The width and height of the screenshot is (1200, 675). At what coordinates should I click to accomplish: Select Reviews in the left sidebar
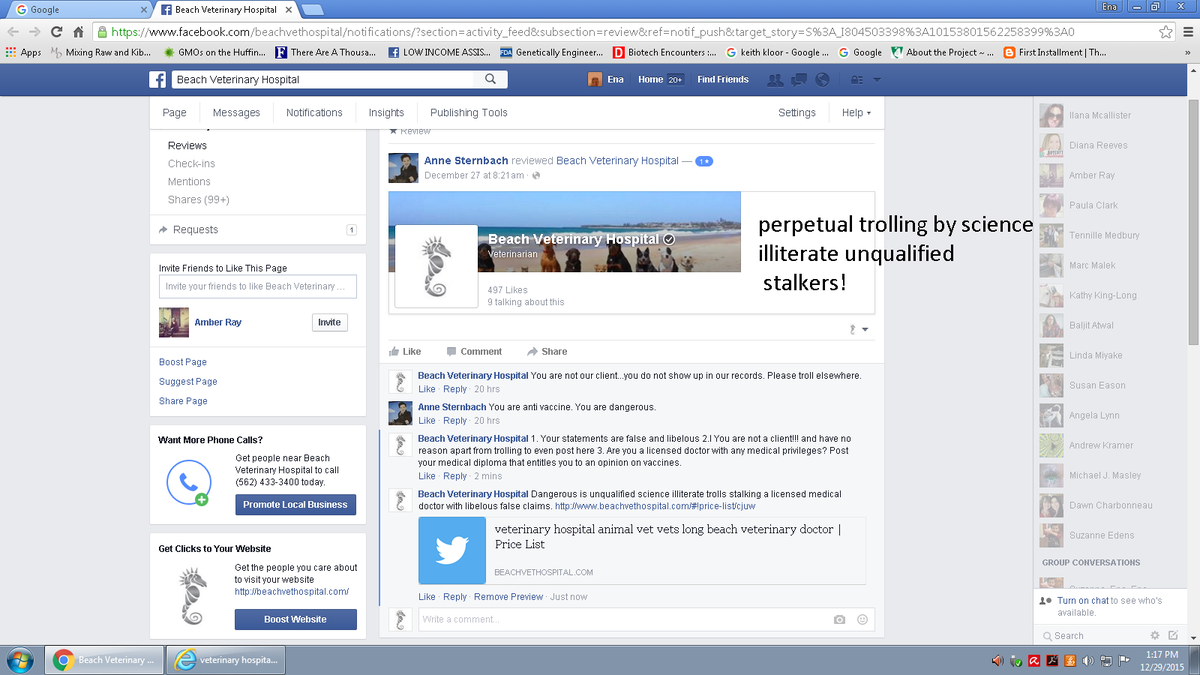pyautogui.click(x=187, y=146)
